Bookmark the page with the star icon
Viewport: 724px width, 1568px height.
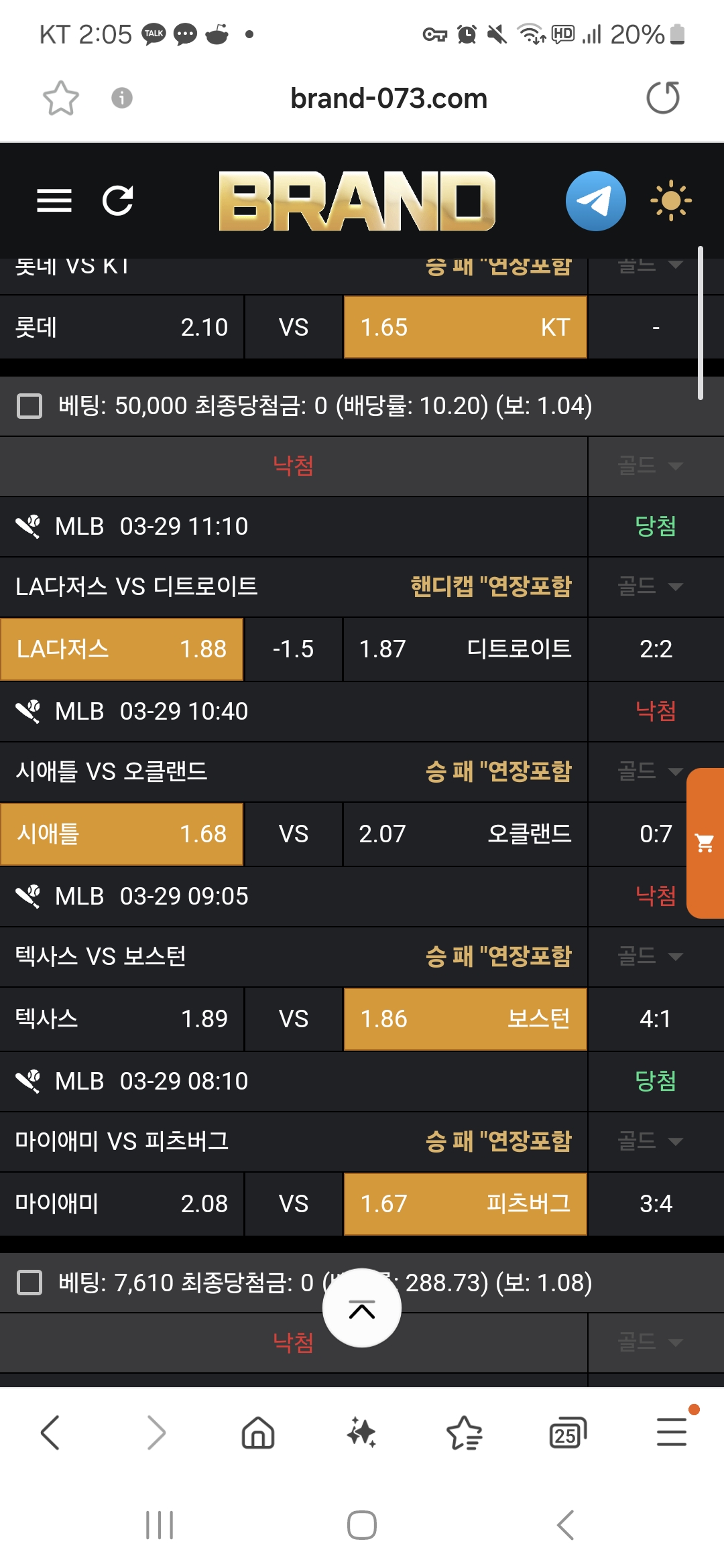point(61,99)
